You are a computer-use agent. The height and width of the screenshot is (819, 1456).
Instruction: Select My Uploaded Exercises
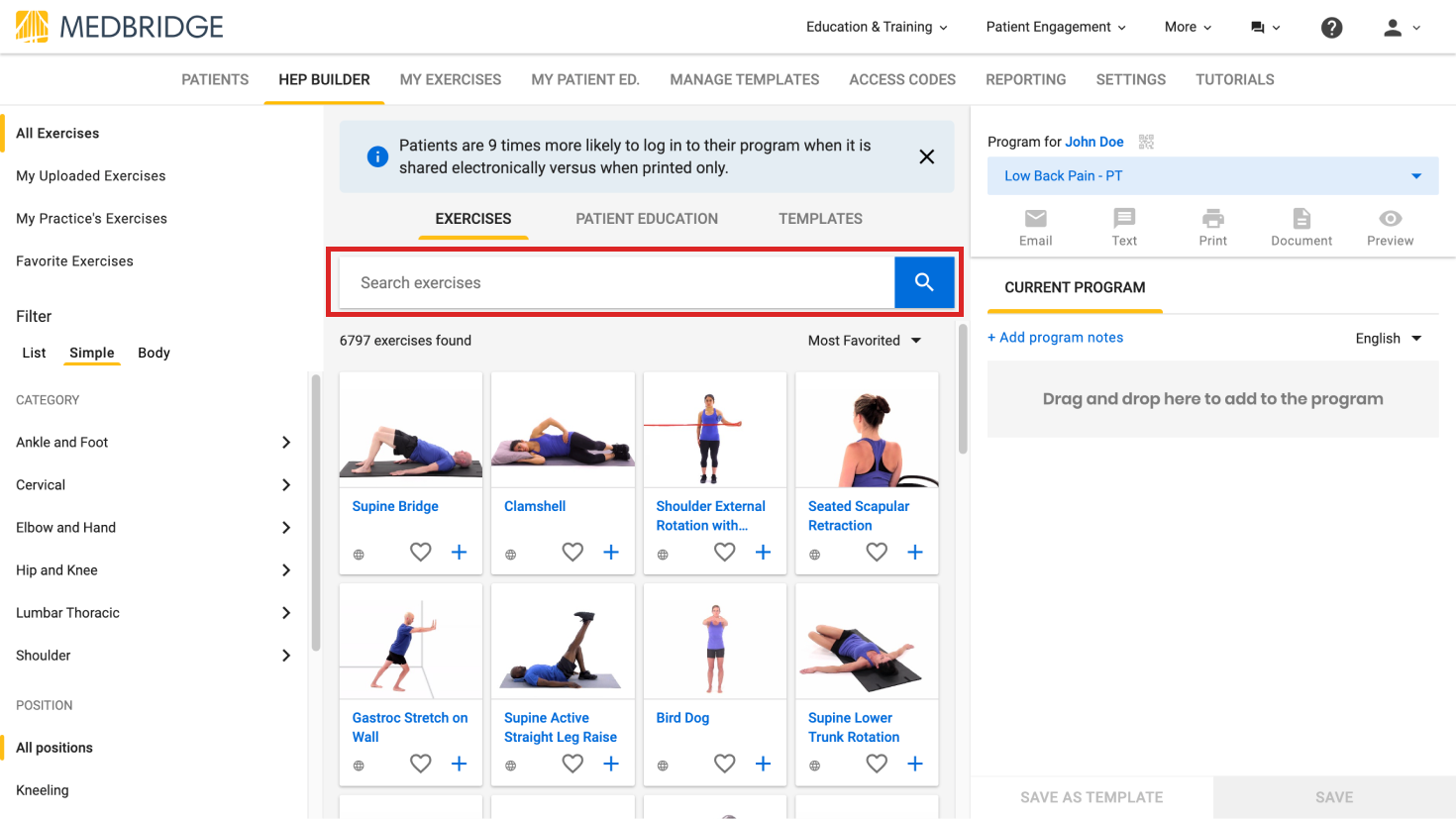(x=91, y=176)
